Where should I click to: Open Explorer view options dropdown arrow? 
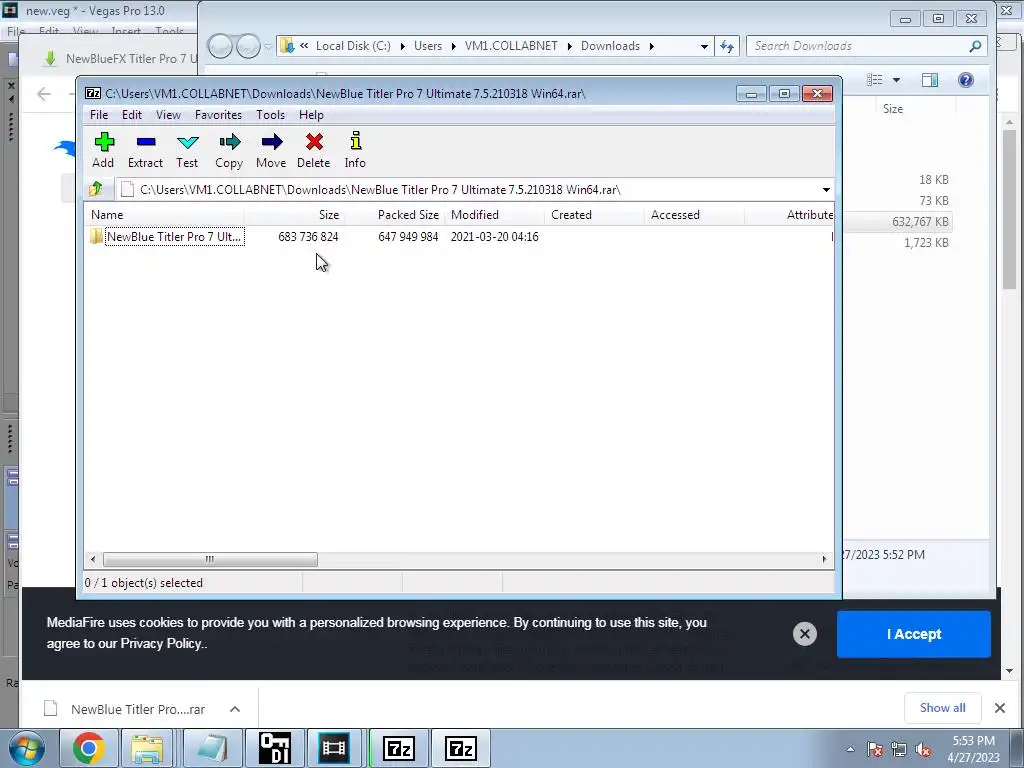pyautogui.click(x=896, y=80)
